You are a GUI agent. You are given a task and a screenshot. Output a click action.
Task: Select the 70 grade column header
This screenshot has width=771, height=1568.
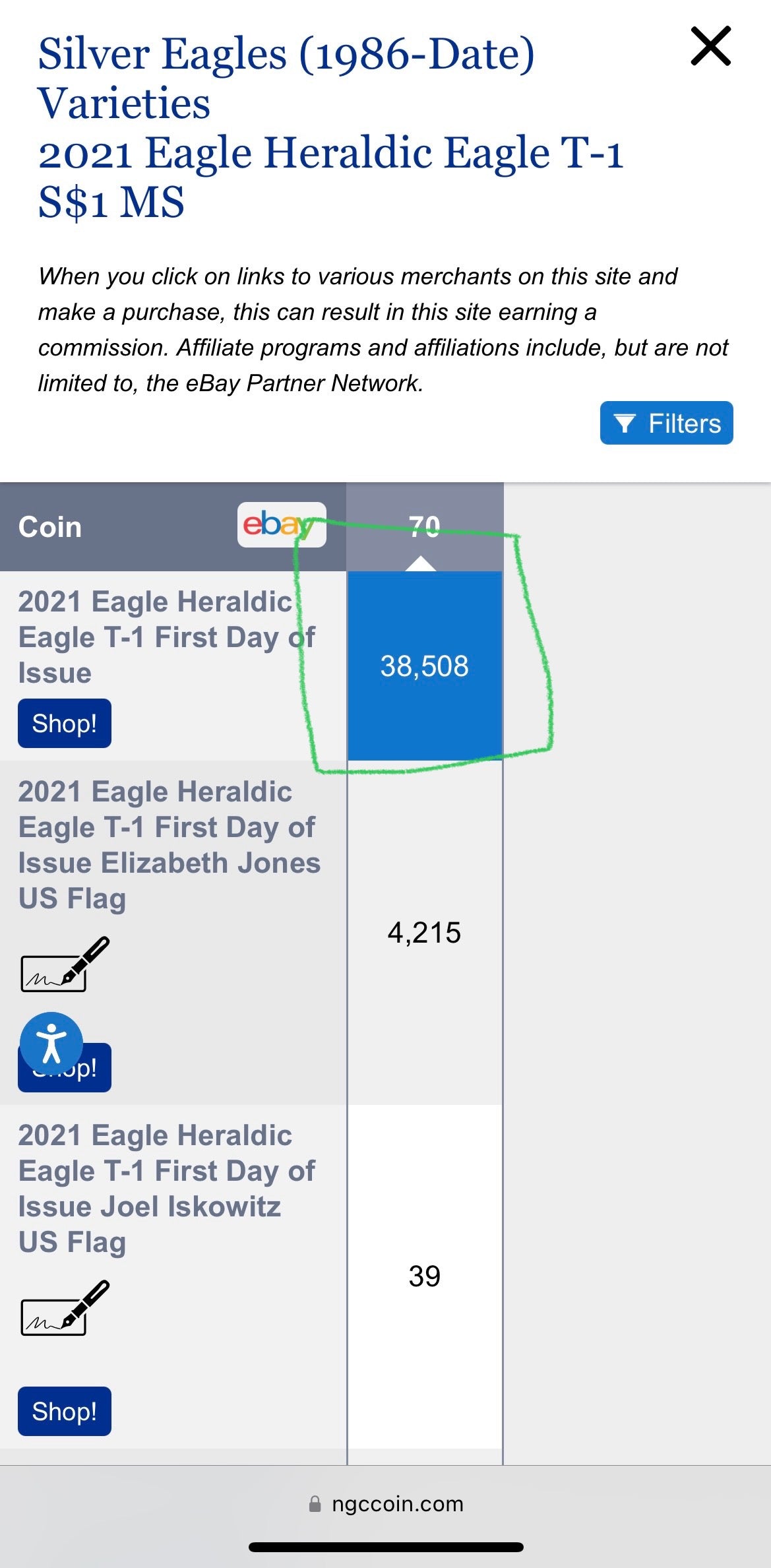(x=424, y=525)
